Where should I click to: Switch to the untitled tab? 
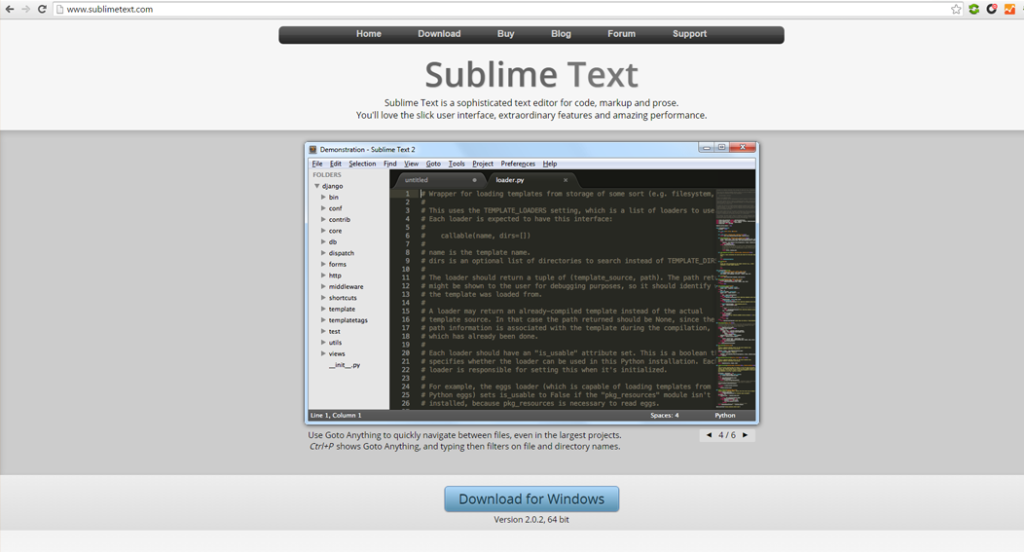click(417, 180)
